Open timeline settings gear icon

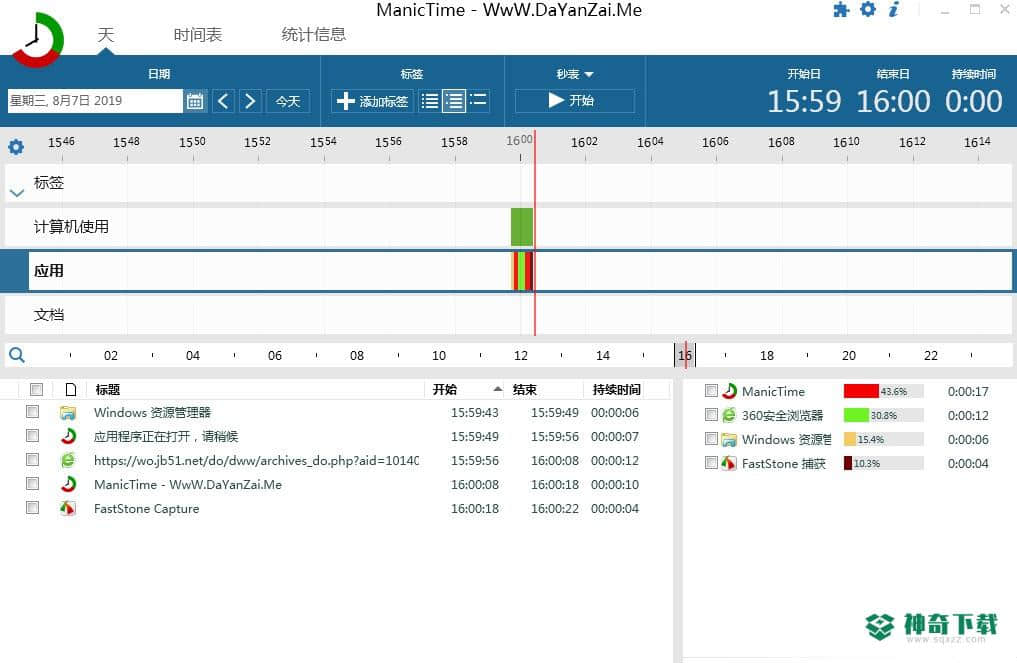point(16,147)
